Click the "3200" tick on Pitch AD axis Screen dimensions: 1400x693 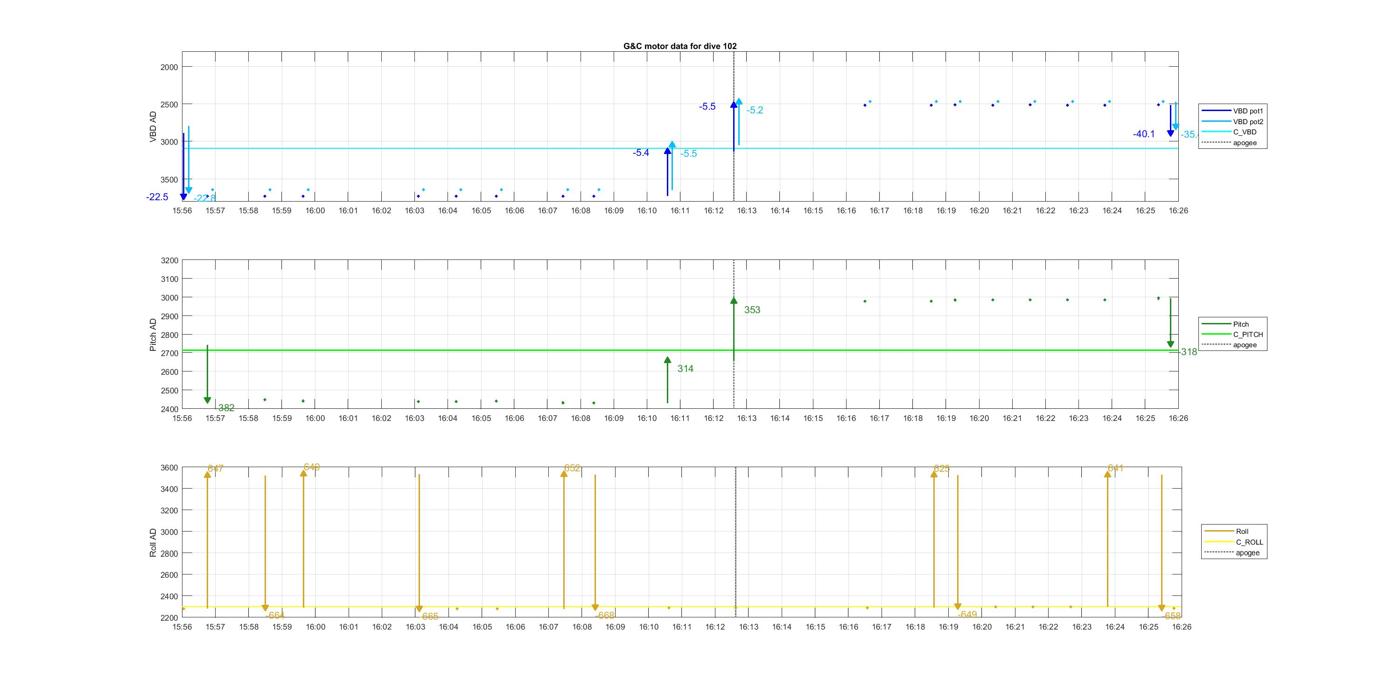(x=169, y=261)
